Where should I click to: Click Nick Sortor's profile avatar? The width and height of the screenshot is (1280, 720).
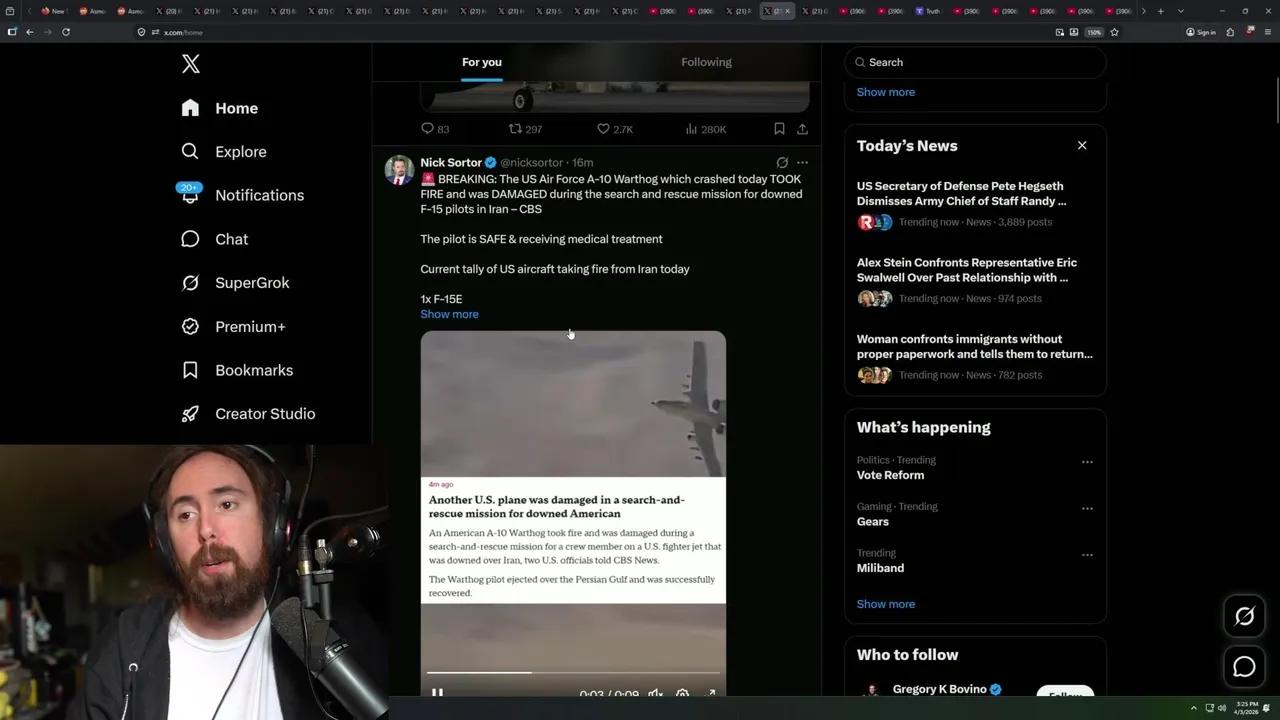(x=399, y=170)
